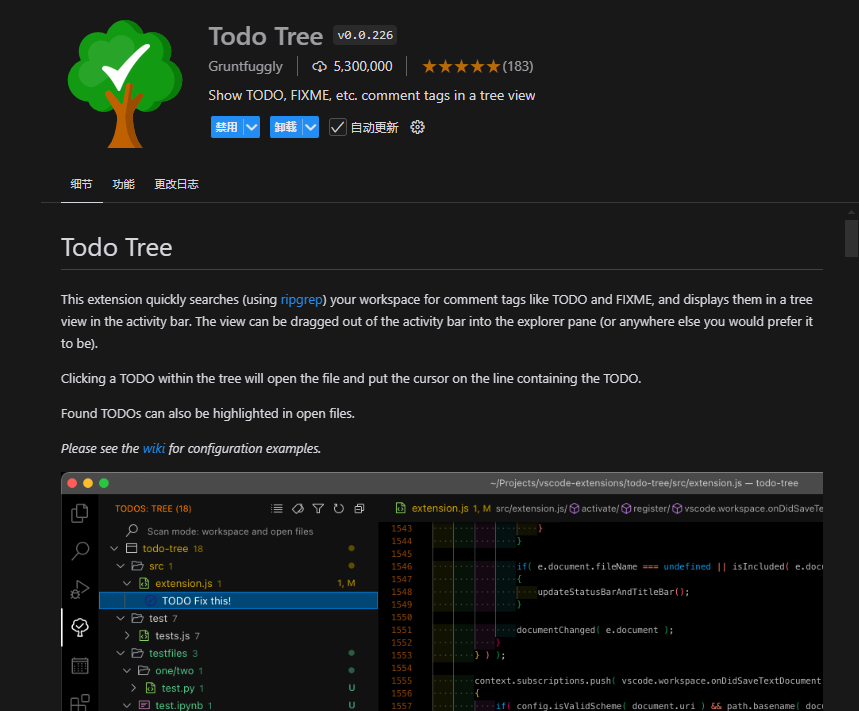Screen dimensions: 859x711
Task: Click the 1, M status next to extension.js row
Action: click(x=346, y=583)
